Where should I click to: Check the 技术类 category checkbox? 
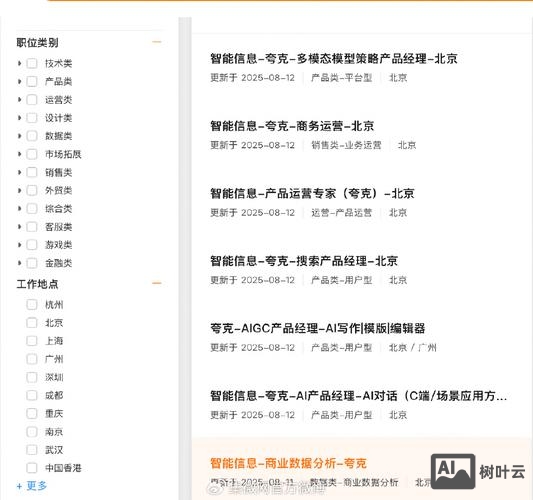point(32,63)
